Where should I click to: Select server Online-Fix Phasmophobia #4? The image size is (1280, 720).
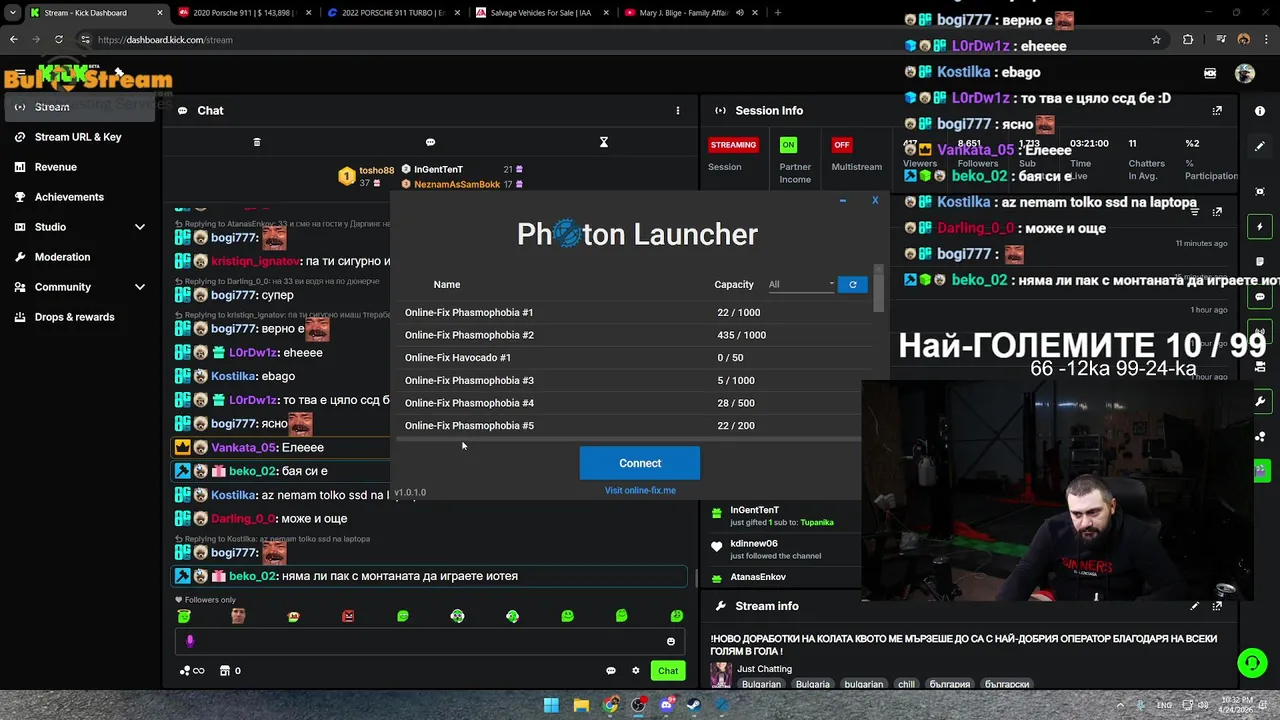click(x=630, y=403)
